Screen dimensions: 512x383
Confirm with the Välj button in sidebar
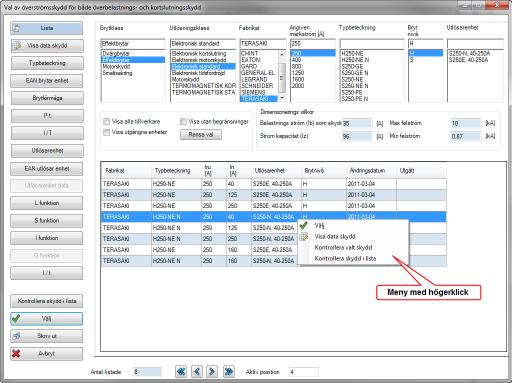[x=47, y=319]
